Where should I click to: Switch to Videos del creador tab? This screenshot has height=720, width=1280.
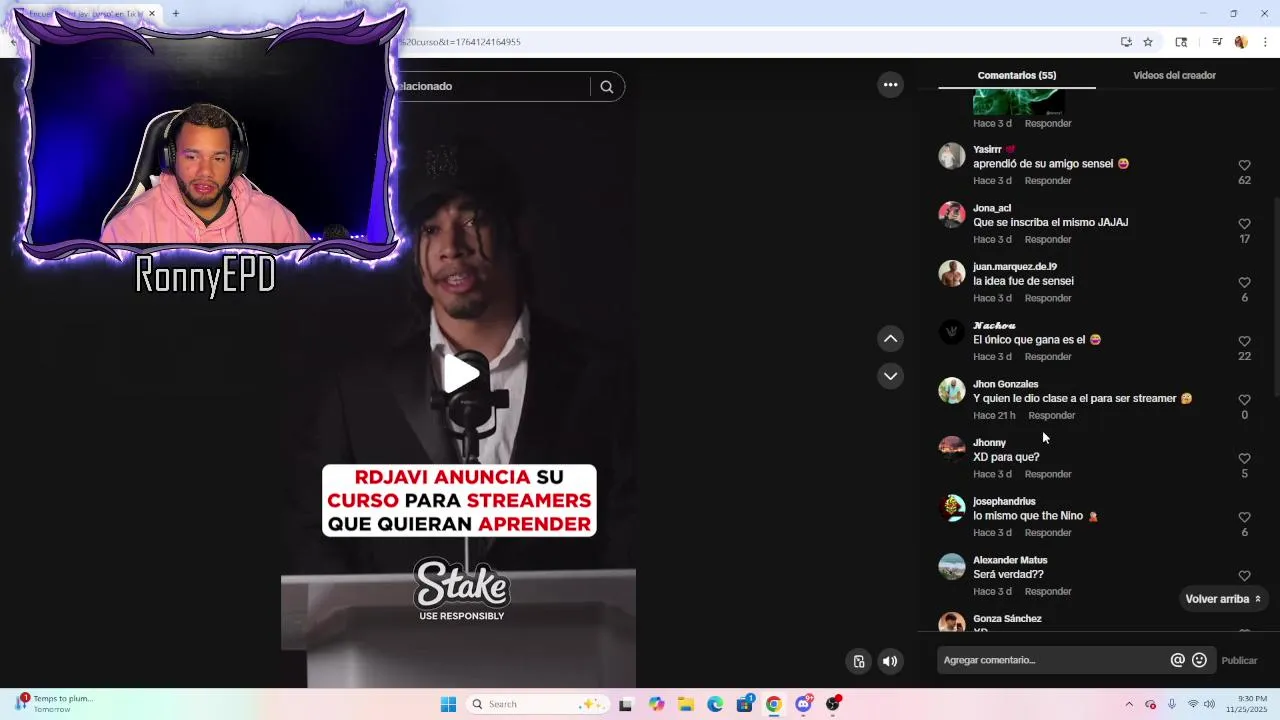coord(1174,75)
